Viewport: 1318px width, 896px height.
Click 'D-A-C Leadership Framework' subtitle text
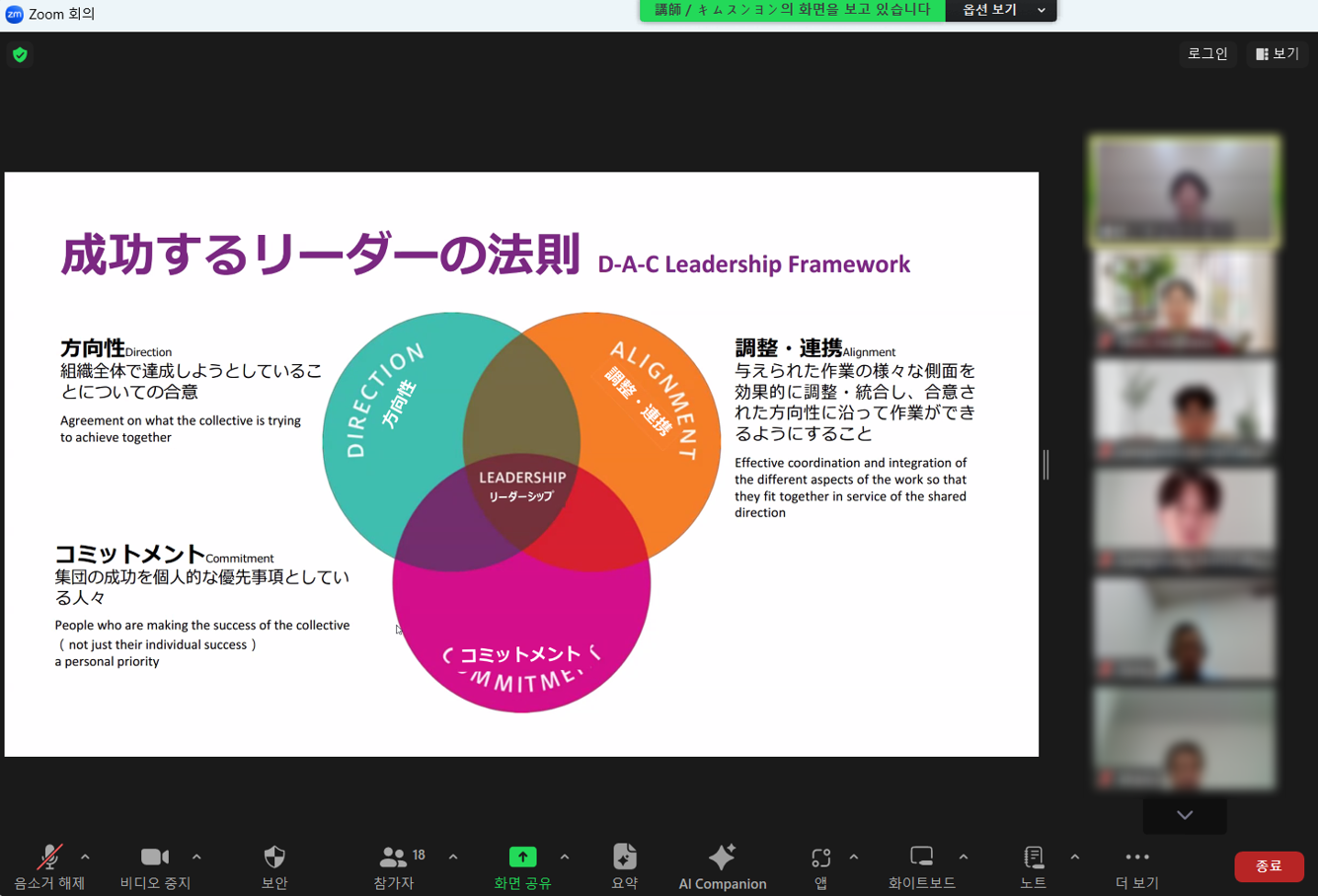tap(754, 264)
